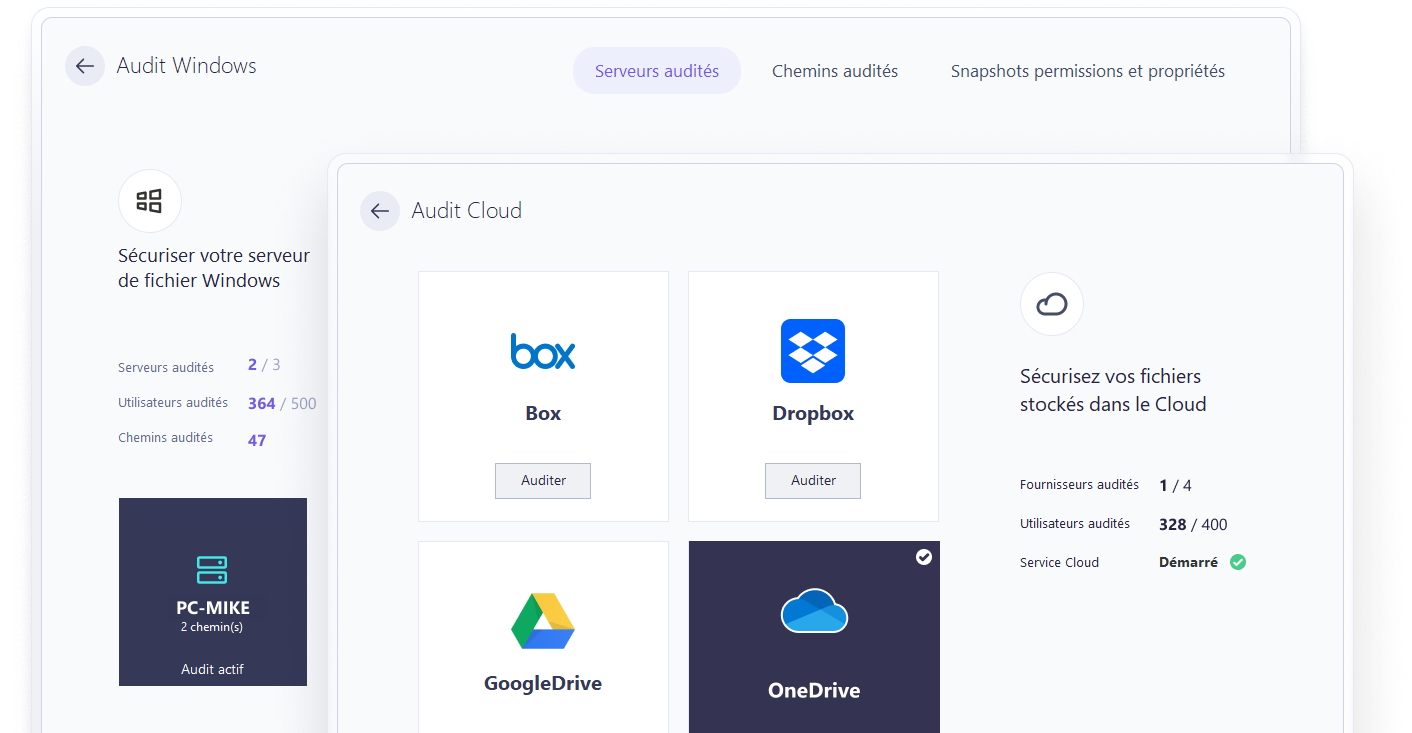Click the Serveurs audités 2 / 3 value
The image size is (1412, 733).
(264, 365)
